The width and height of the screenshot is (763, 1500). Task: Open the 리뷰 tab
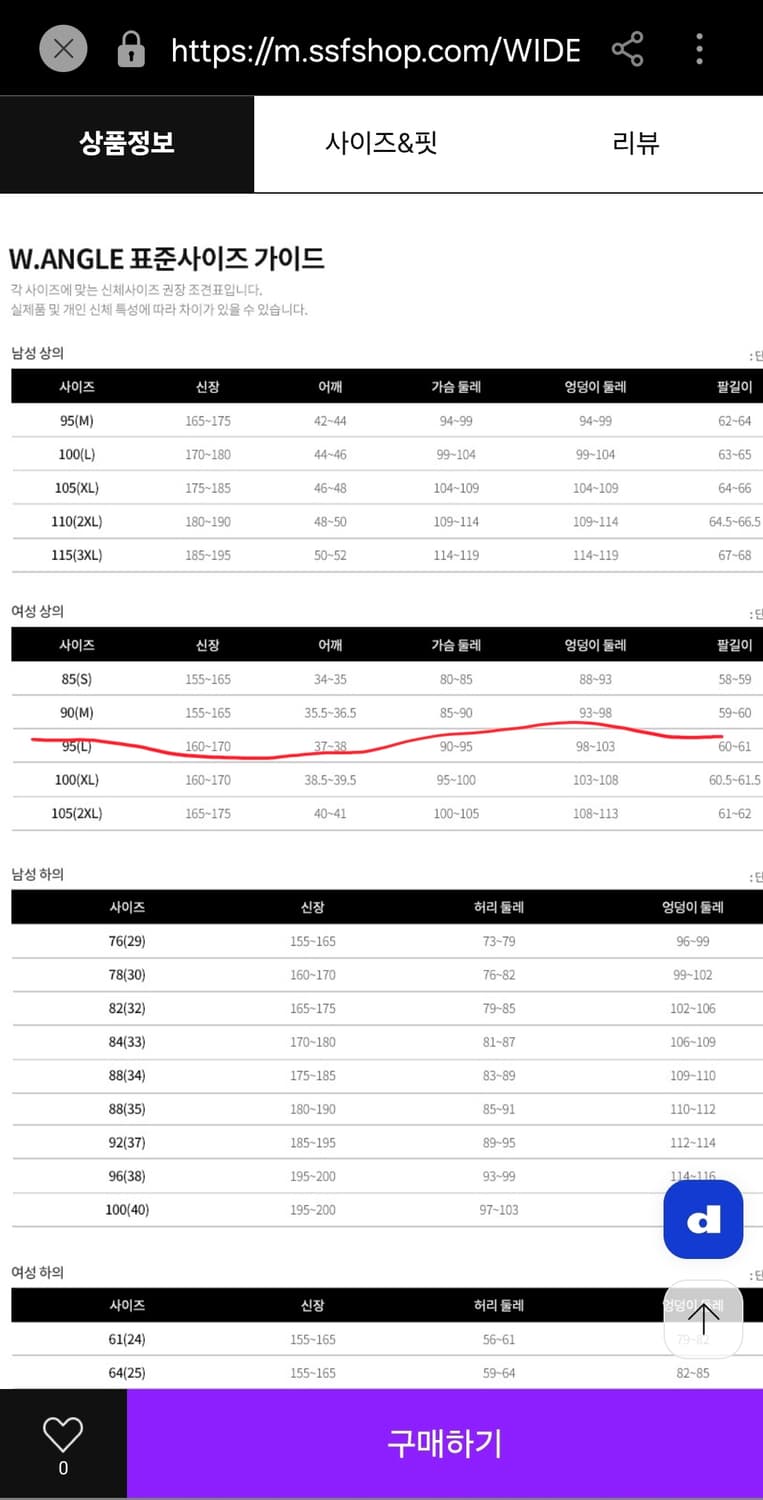point(636,143)
